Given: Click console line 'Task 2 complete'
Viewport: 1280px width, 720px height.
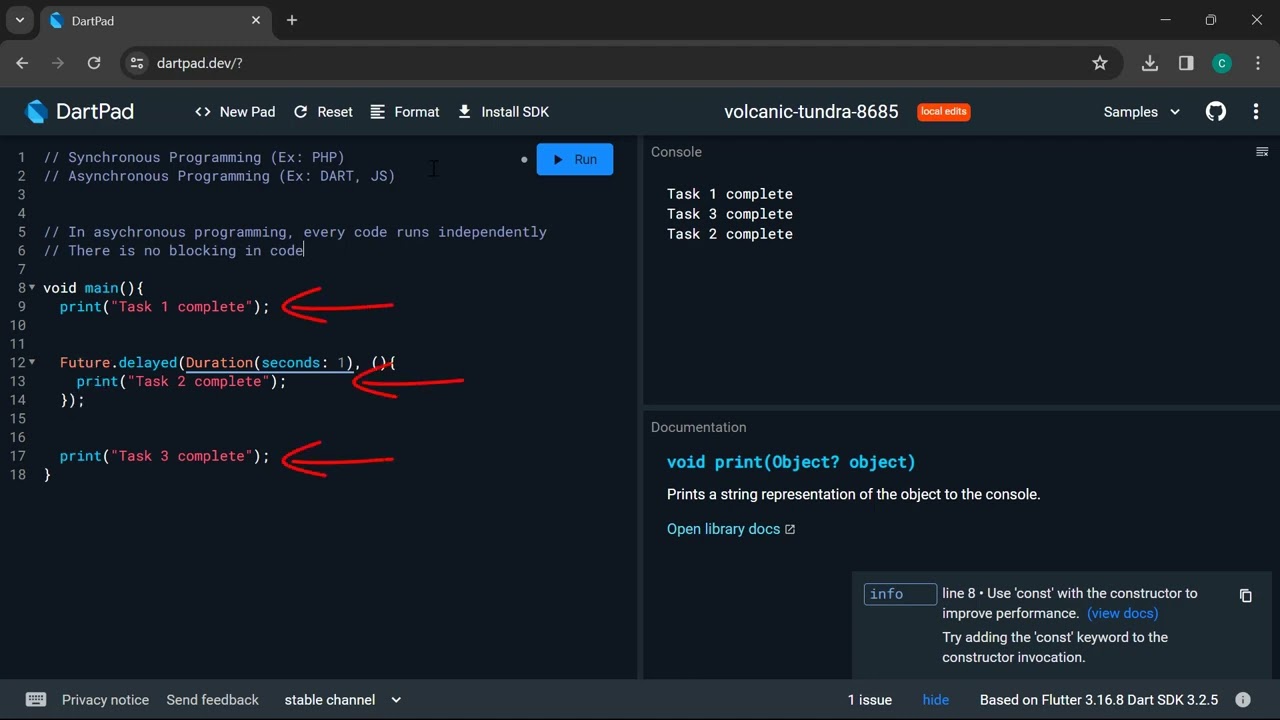Looking at the screenshot, I should click(x=730, y=234).
